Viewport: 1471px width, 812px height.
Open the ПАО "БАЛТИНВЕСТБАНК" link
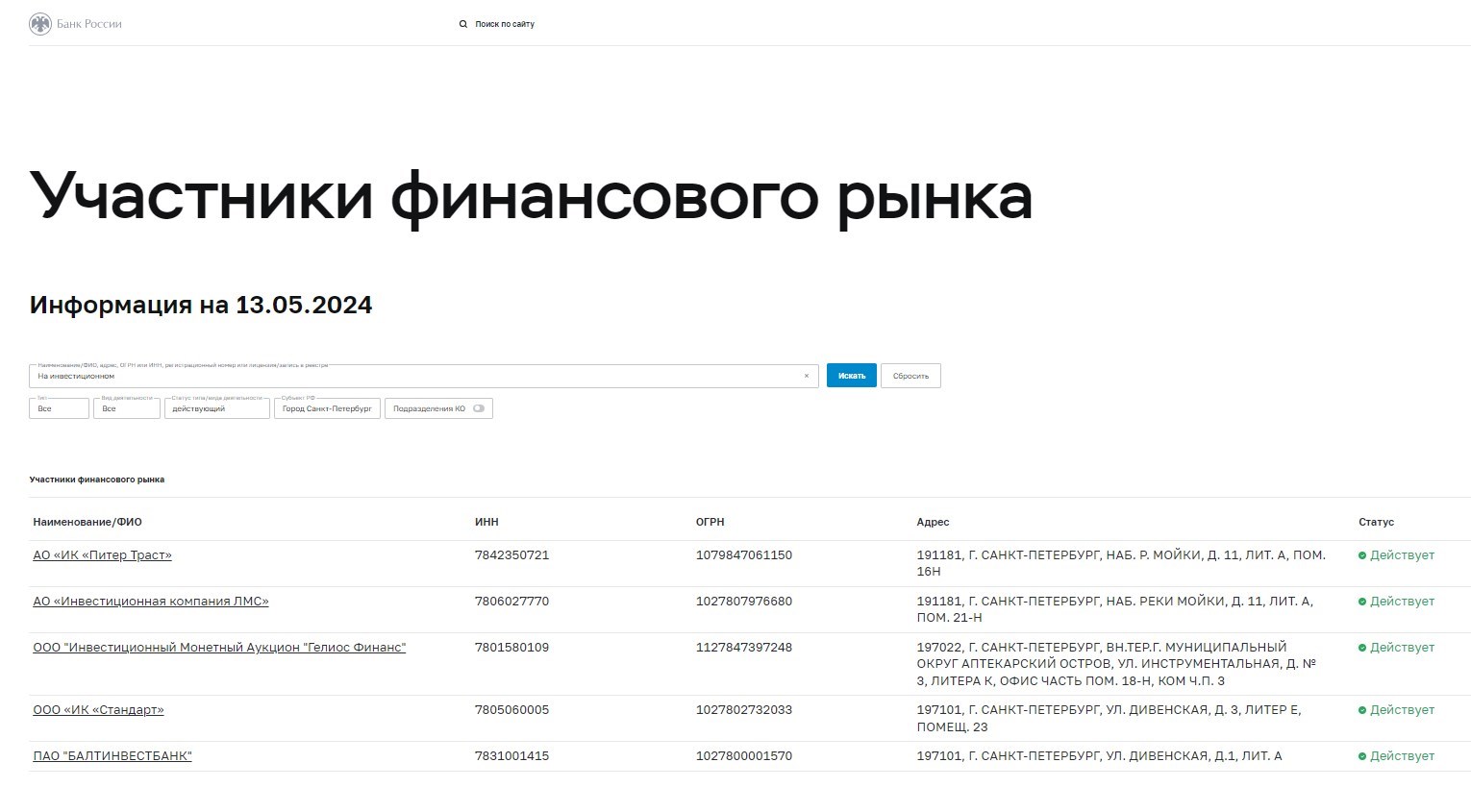point(112,756)
